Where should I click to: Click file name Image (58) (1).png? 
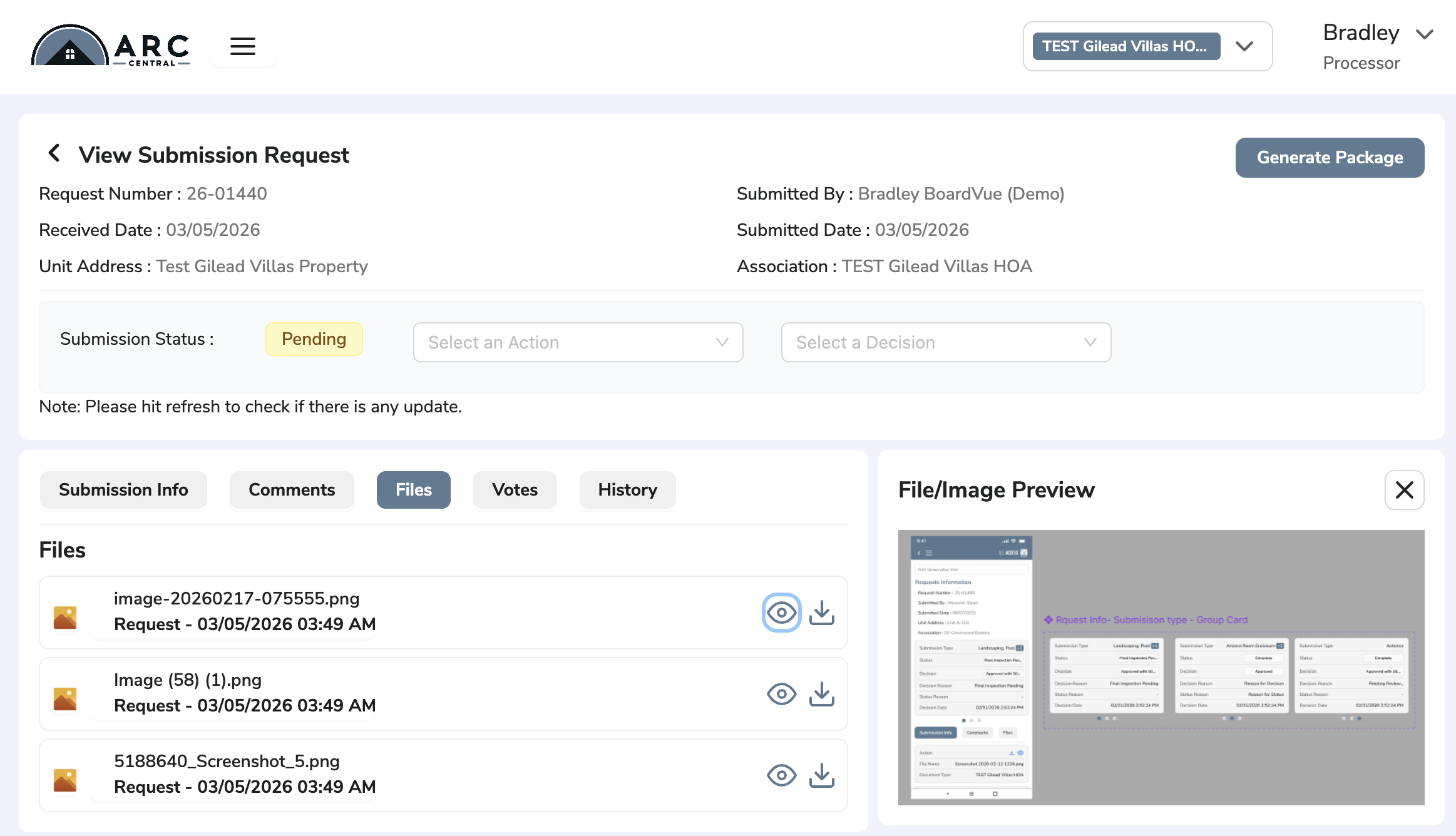point(188,680)
